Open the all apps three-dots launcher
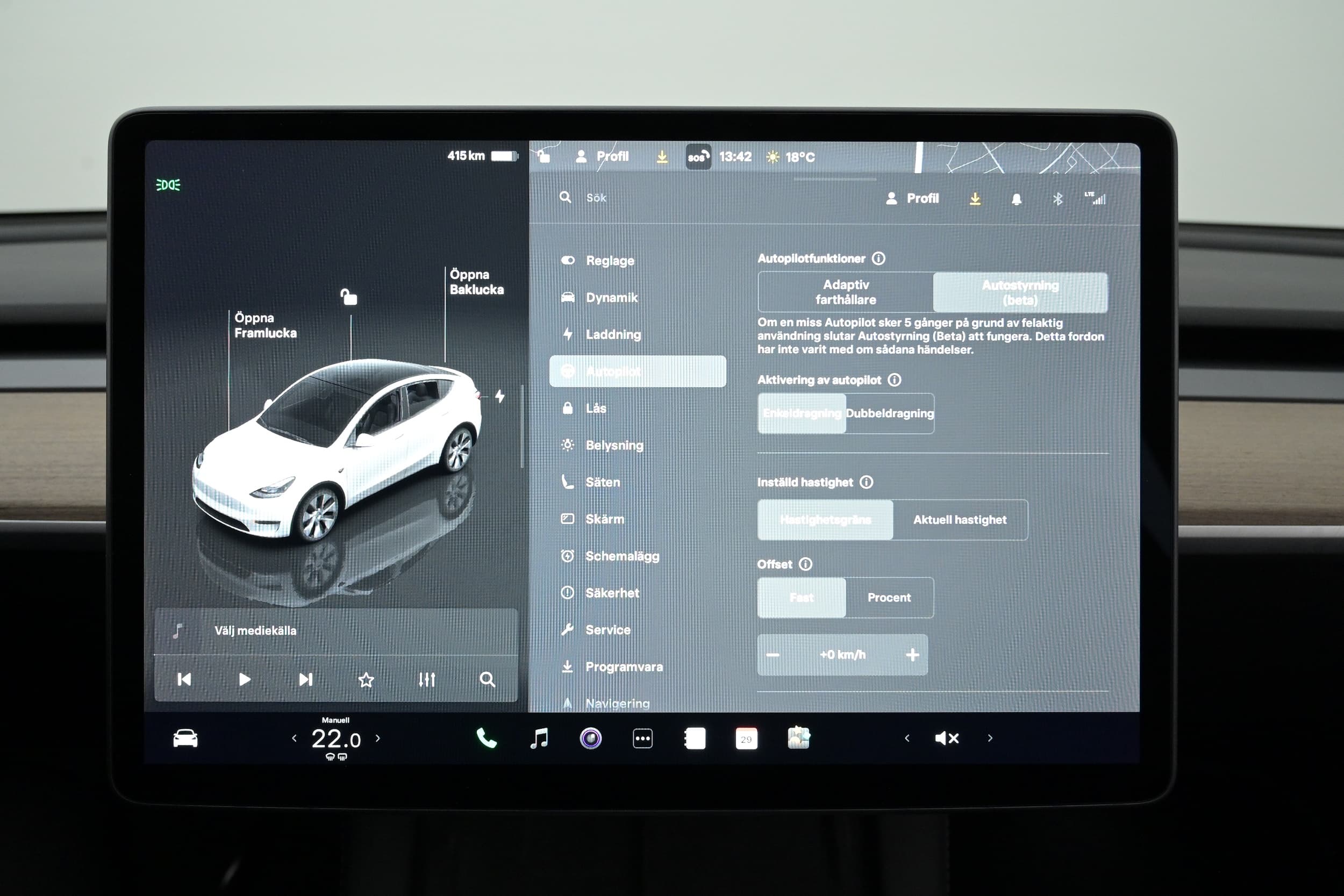 [x=642, y=739]
